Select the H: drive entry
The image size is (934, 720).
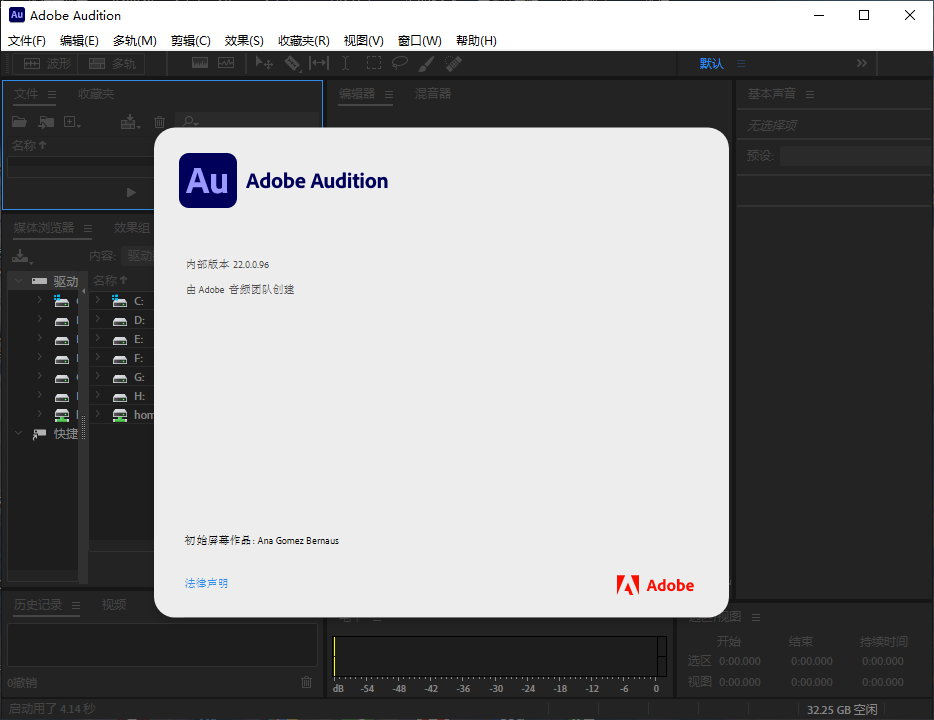click(x=139, y=396)
